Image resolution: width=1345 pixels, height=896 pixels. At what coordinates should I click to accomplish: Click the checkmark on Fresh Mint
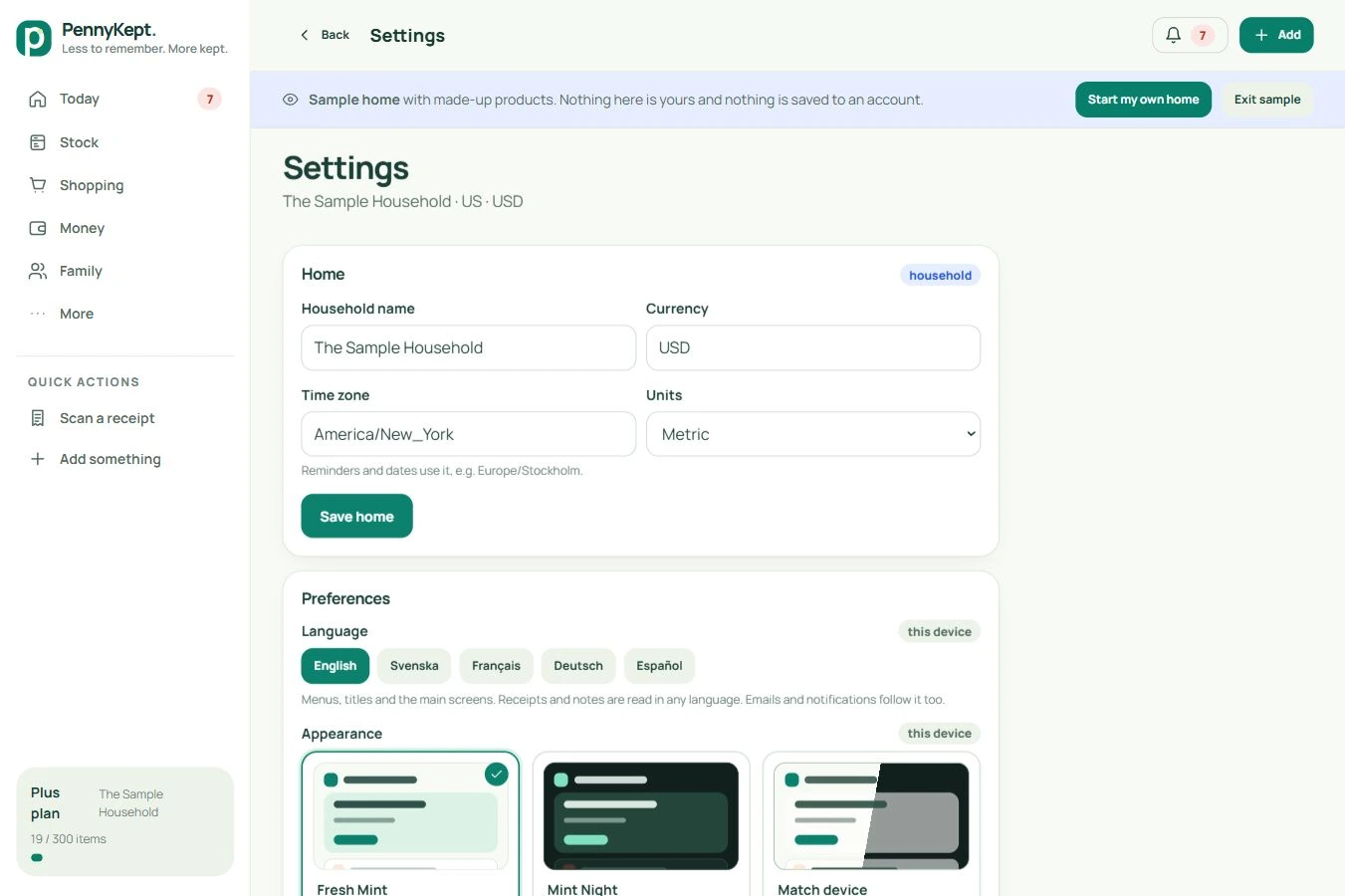pos(496,775)
